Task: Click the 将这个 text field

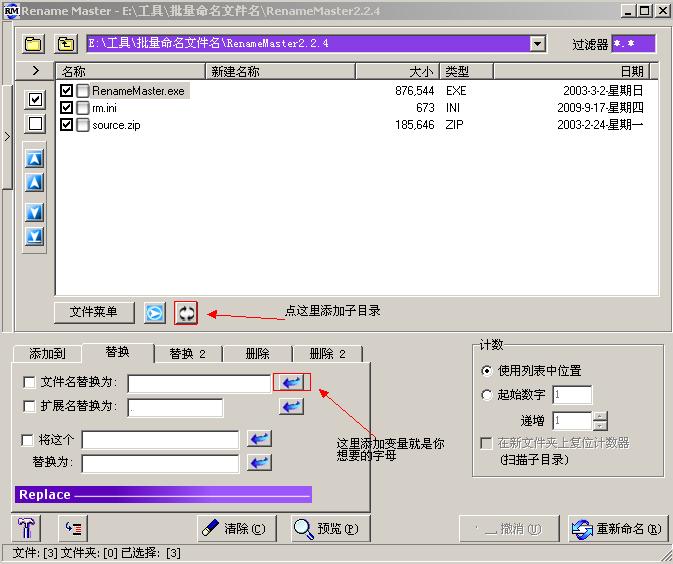Action: point(160,440)
